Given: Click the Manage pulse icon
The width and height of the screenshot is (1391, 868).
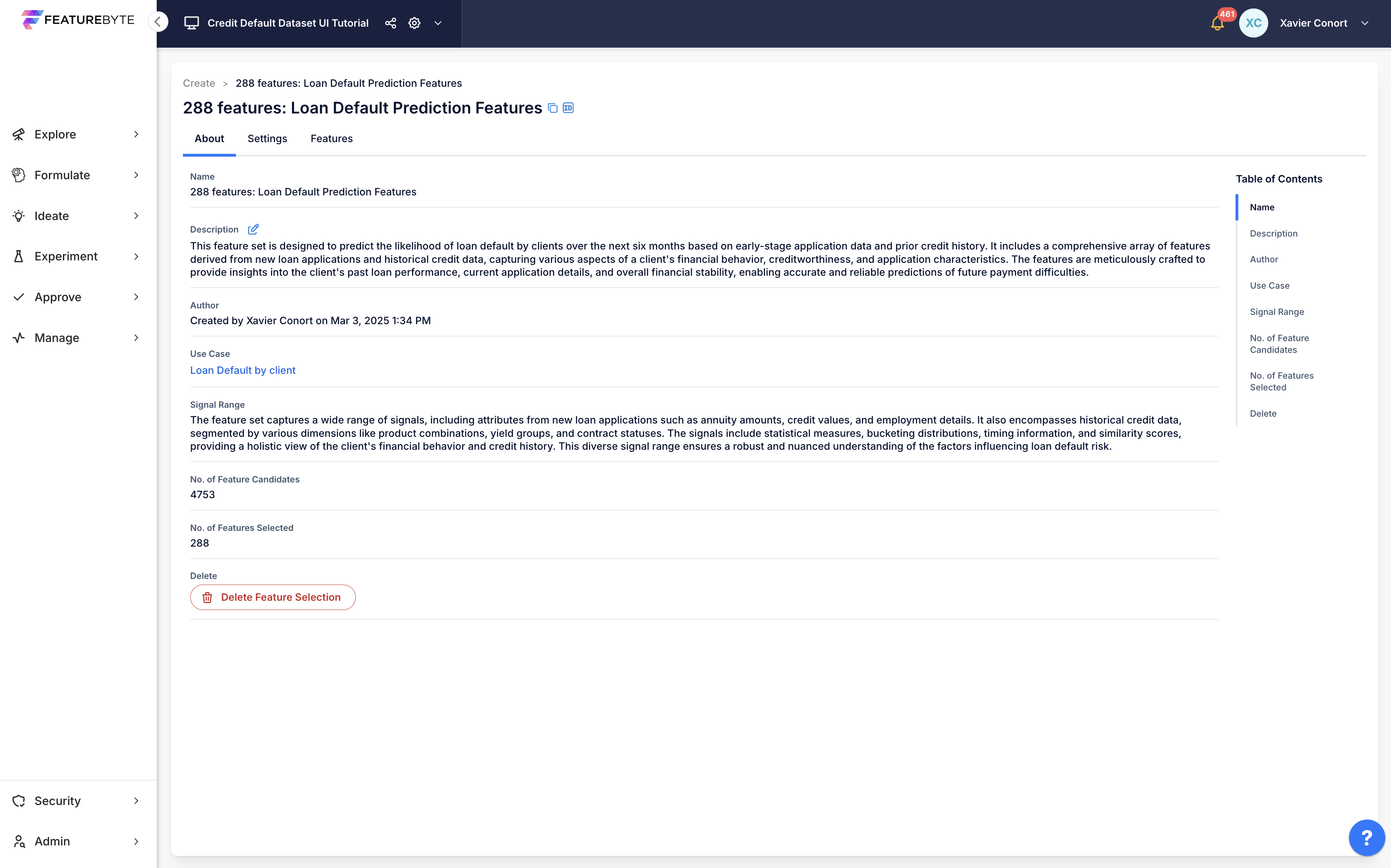Looking at the screenshot, I should pyautogui.click(x=19, y=338).
